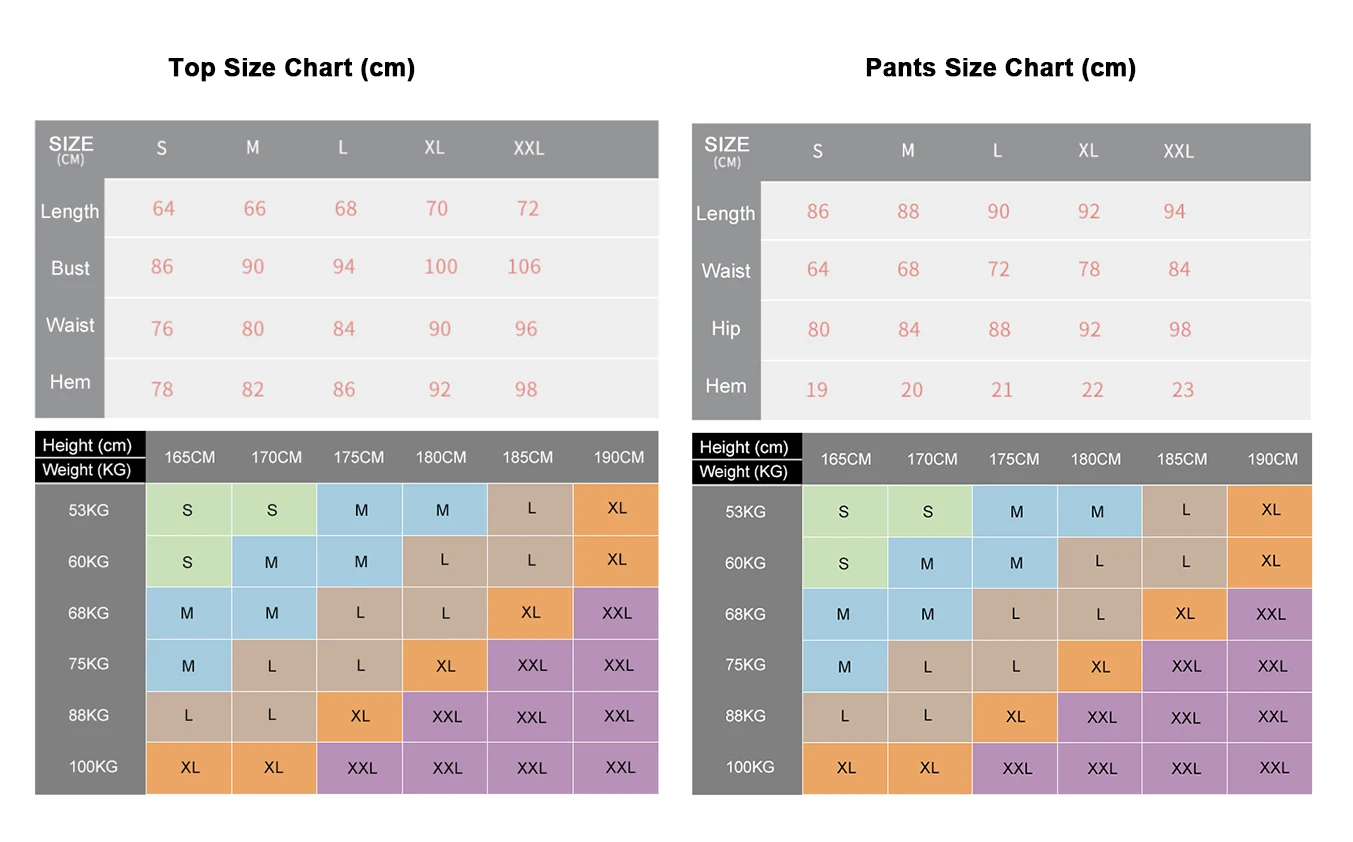
Task: Click Top chart purple XXL cell at 68KG, 190CM
Action: click(617, 613)
